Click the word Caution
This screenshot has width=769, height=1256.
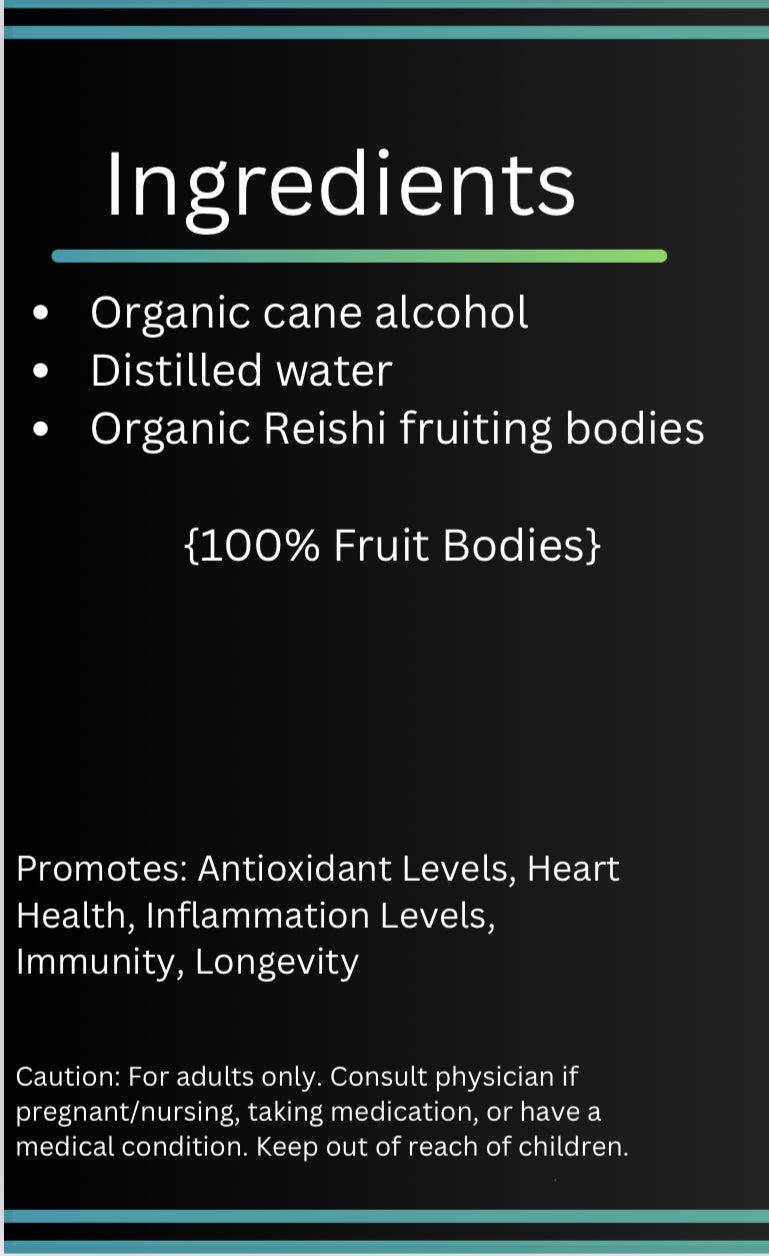coord(67,1078)
